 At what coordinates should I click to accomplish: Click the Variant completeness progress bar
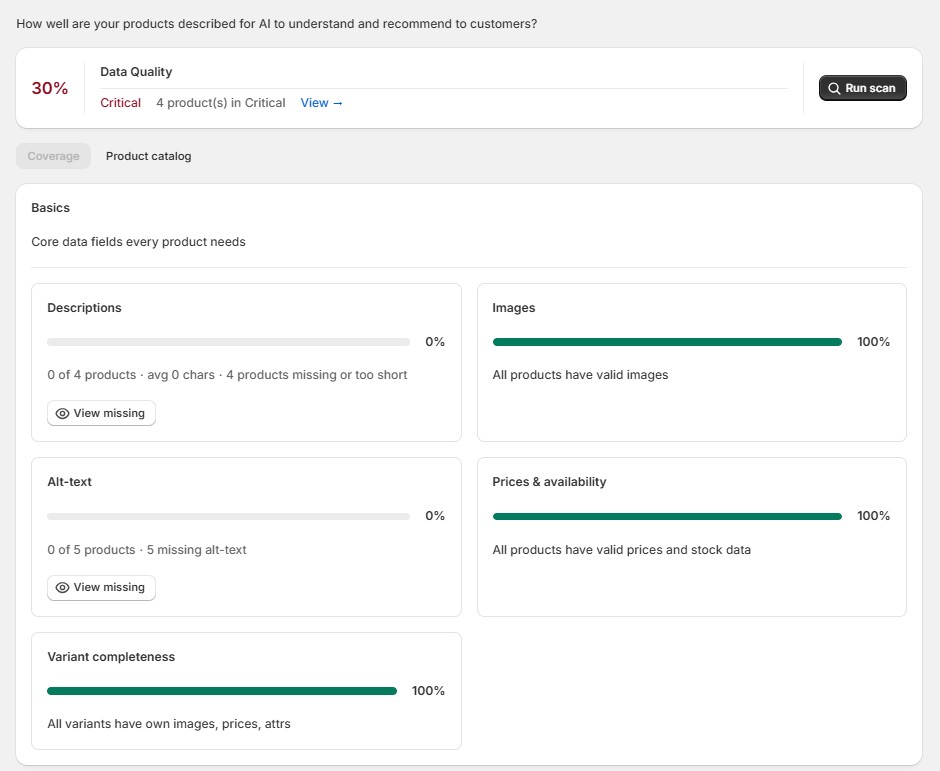click(x=222, y=691)
